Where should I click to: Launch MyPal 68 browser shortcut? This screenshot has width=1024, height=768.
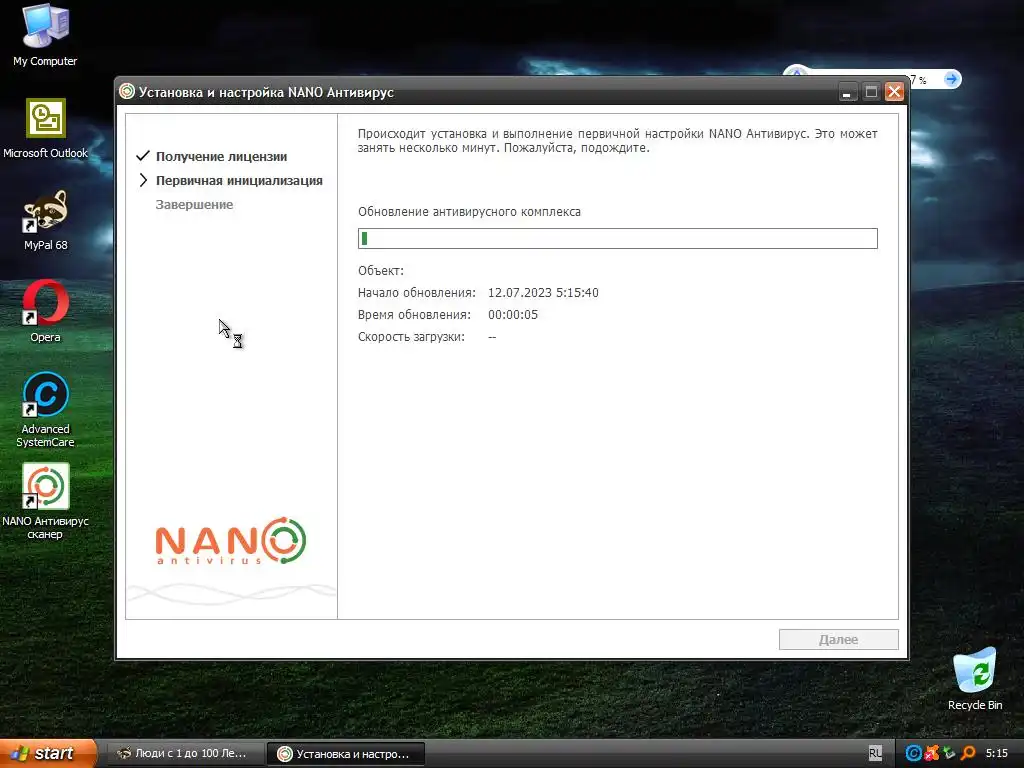[45, 221]
